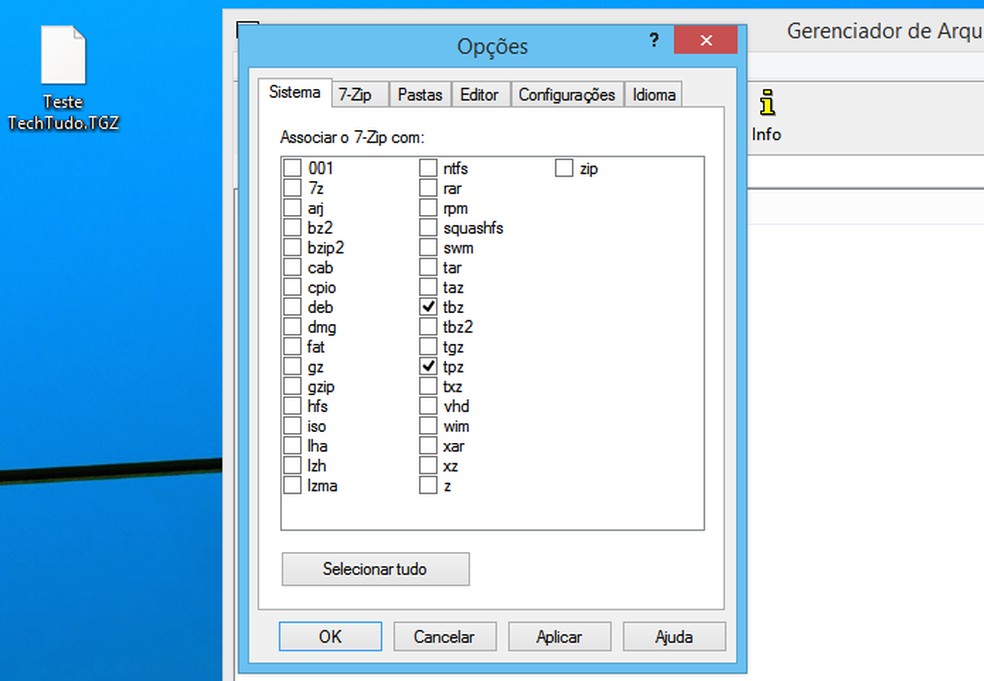The image size is (984, 681).
Task: Enable the swm checkbox
Action: pos(428,247)
